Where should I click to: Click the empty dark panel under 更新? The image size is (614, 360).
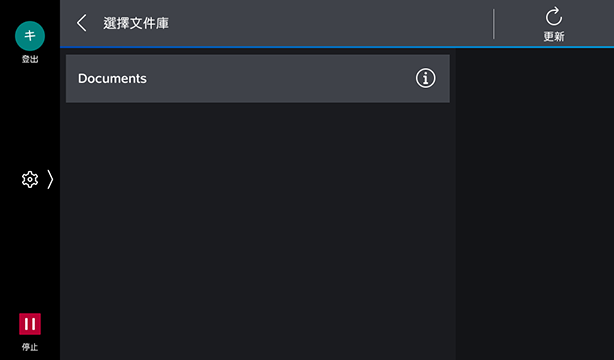(535, 204)
